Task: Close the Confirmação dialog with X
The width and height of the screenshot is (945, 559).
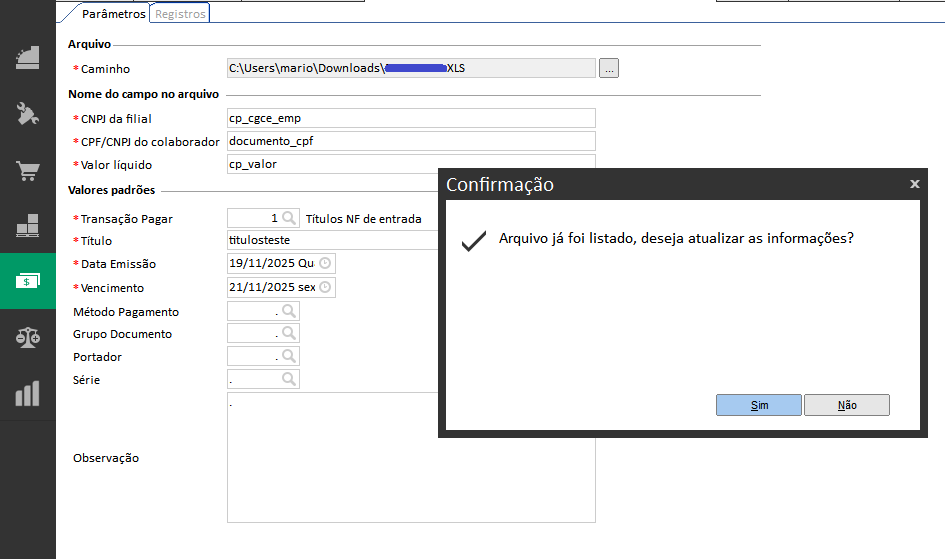Action: pos(914,185)
